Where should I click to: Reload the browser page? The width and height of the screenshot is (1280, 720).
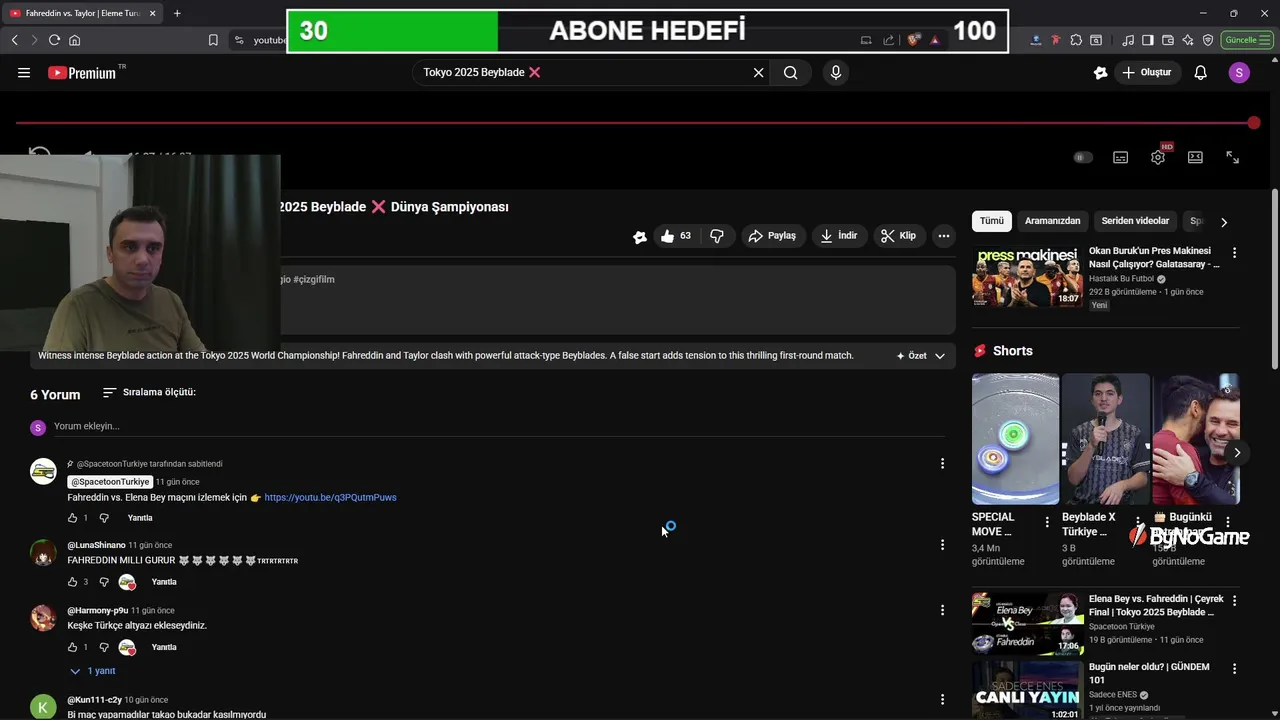[x=54, y=40]
